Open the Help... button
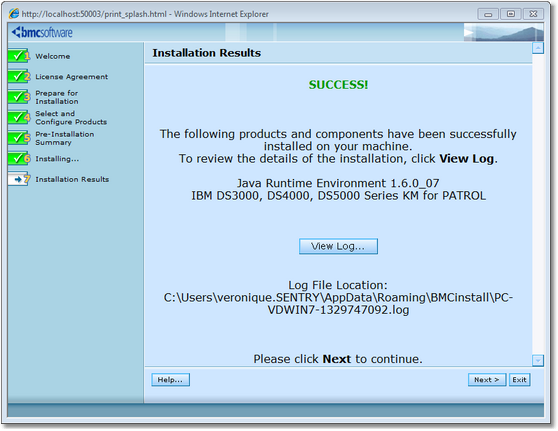Screen dimensions: 558x431 coord(170,380)
